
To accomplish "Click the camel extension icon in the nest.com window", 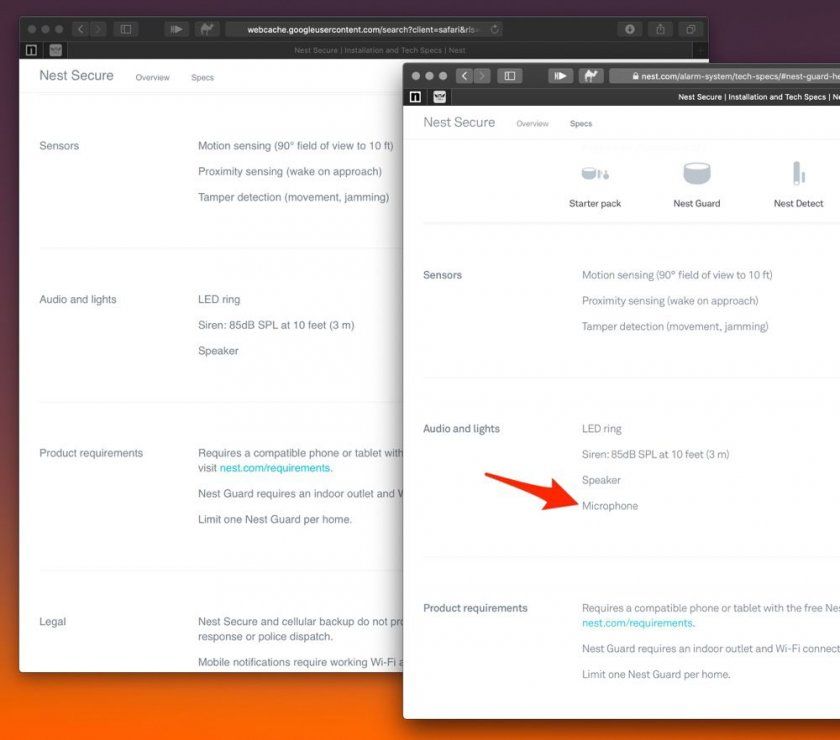I will click(591, 76).
